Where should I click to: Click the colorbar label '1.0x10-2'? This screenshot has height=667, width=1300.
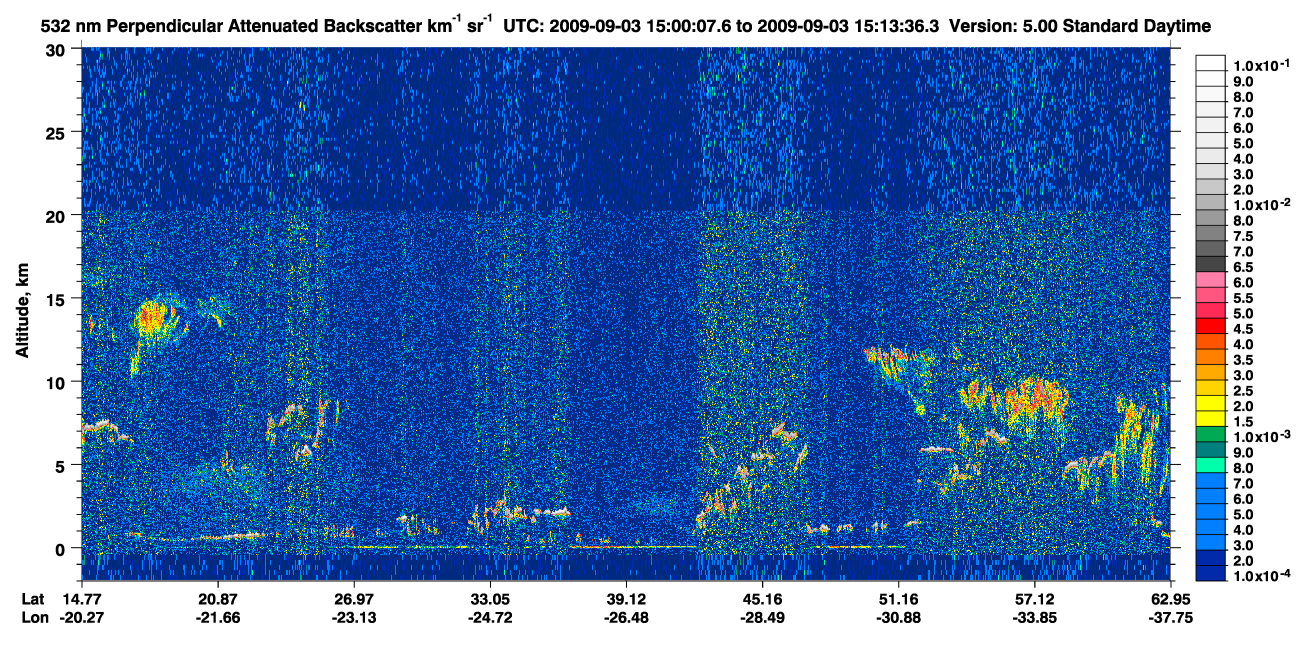[1261, 204]
